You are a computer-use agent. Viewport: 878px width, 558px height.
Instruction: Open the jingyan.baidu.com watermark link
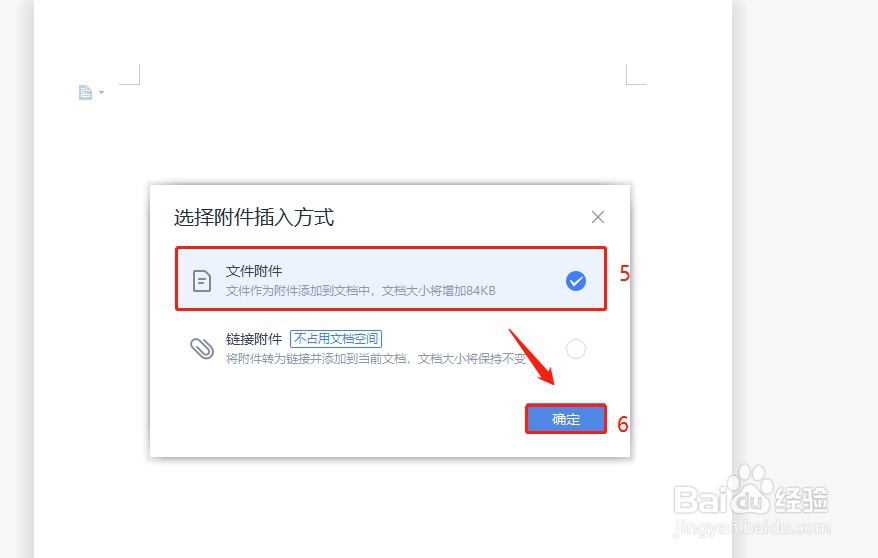click(751, 527)
